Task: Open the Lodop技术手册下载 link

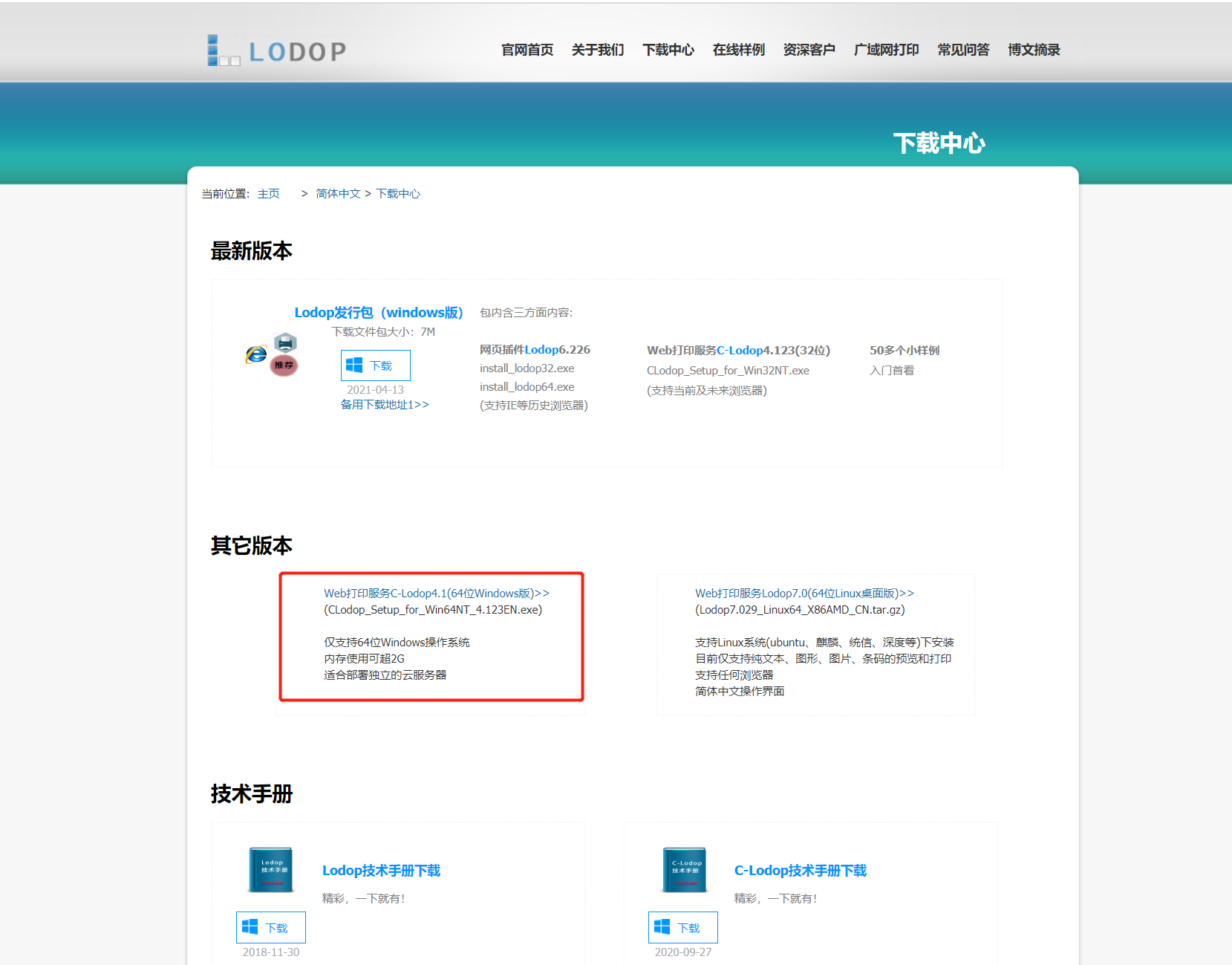Action: (x=382, y=871)
